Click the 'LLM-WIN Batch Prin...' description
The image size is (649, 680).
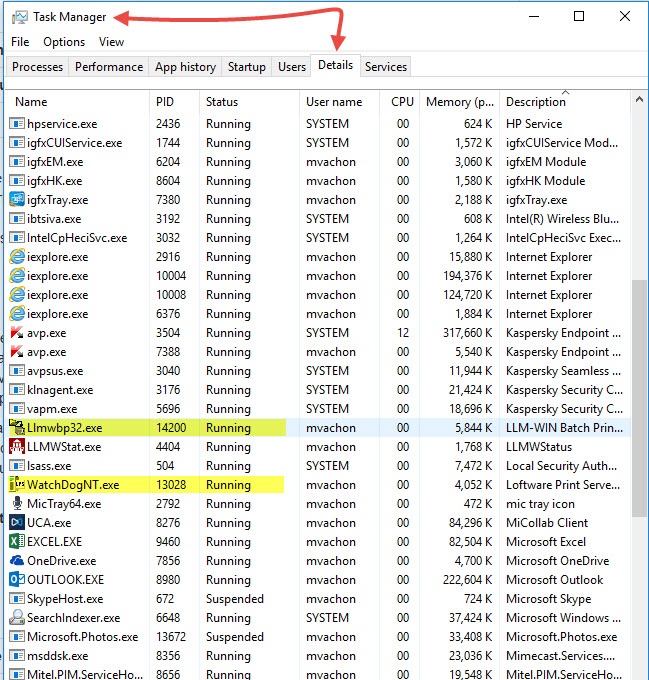(x=564, y=428)
